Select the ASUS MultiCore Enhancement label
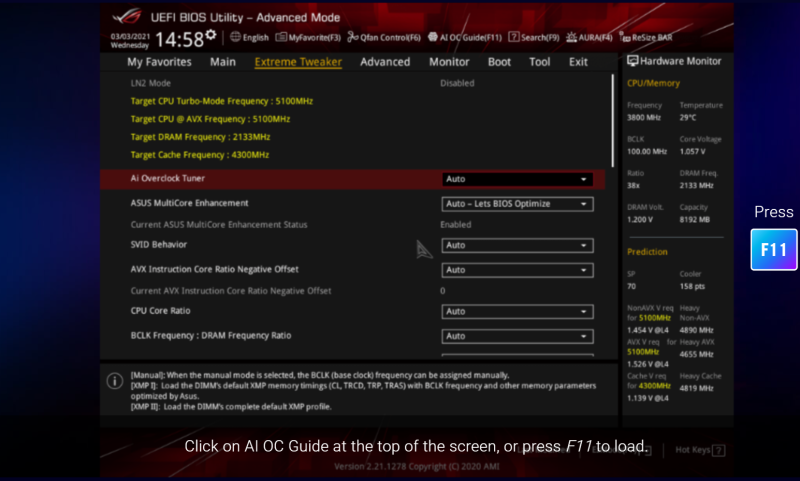The width and height of the screenshot is (800, 481). pos(189,203)
